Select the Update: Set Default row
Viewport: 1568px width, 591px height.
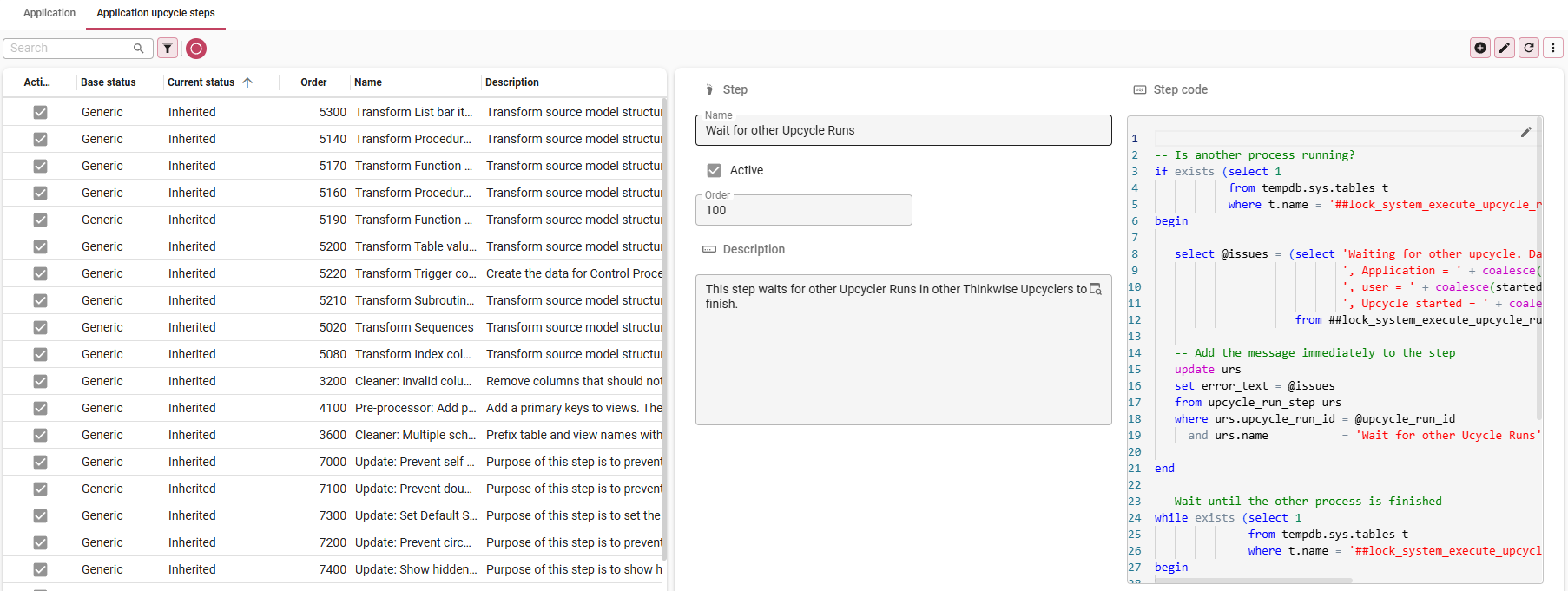(x=416, y=515)
